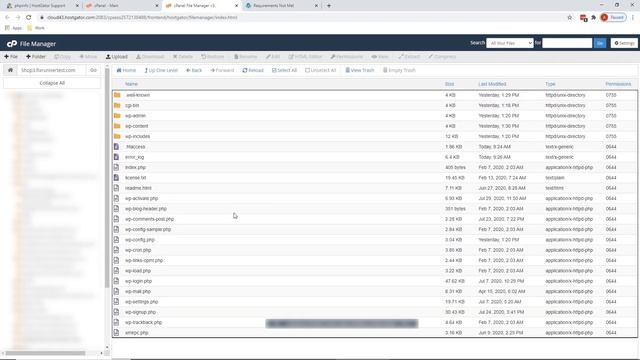Create a new file with + File
640x360 pixels.
tap(11, 57)
